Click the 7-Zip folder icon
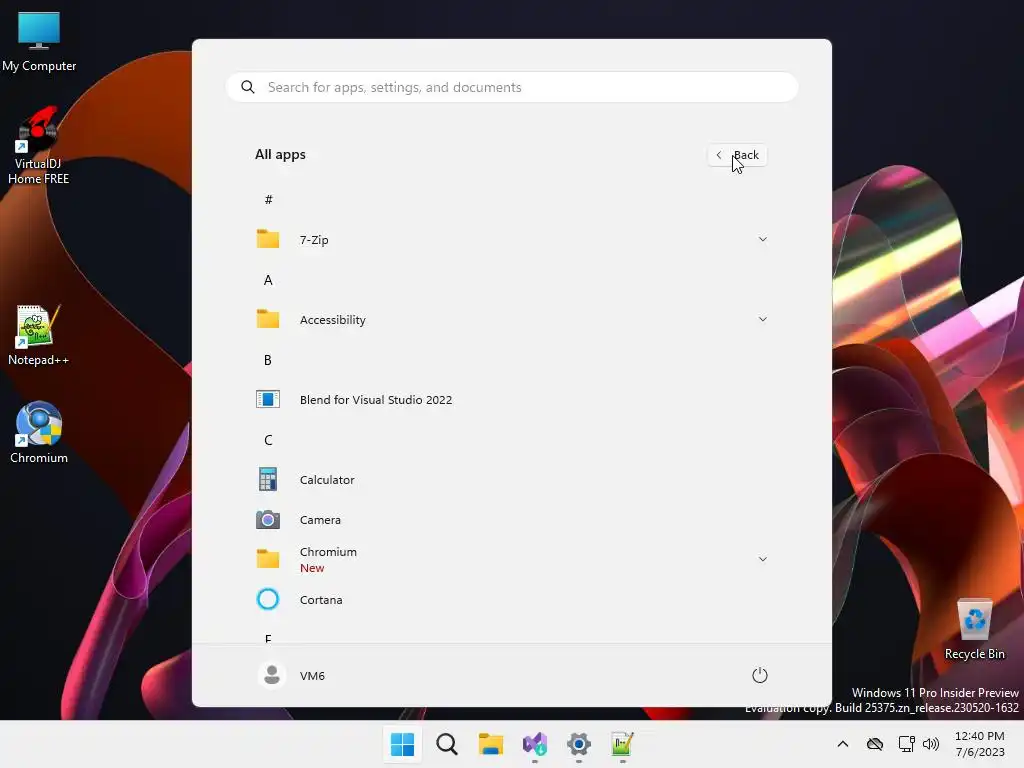This screenshot has width=1024, height=768. coord(268,239)
